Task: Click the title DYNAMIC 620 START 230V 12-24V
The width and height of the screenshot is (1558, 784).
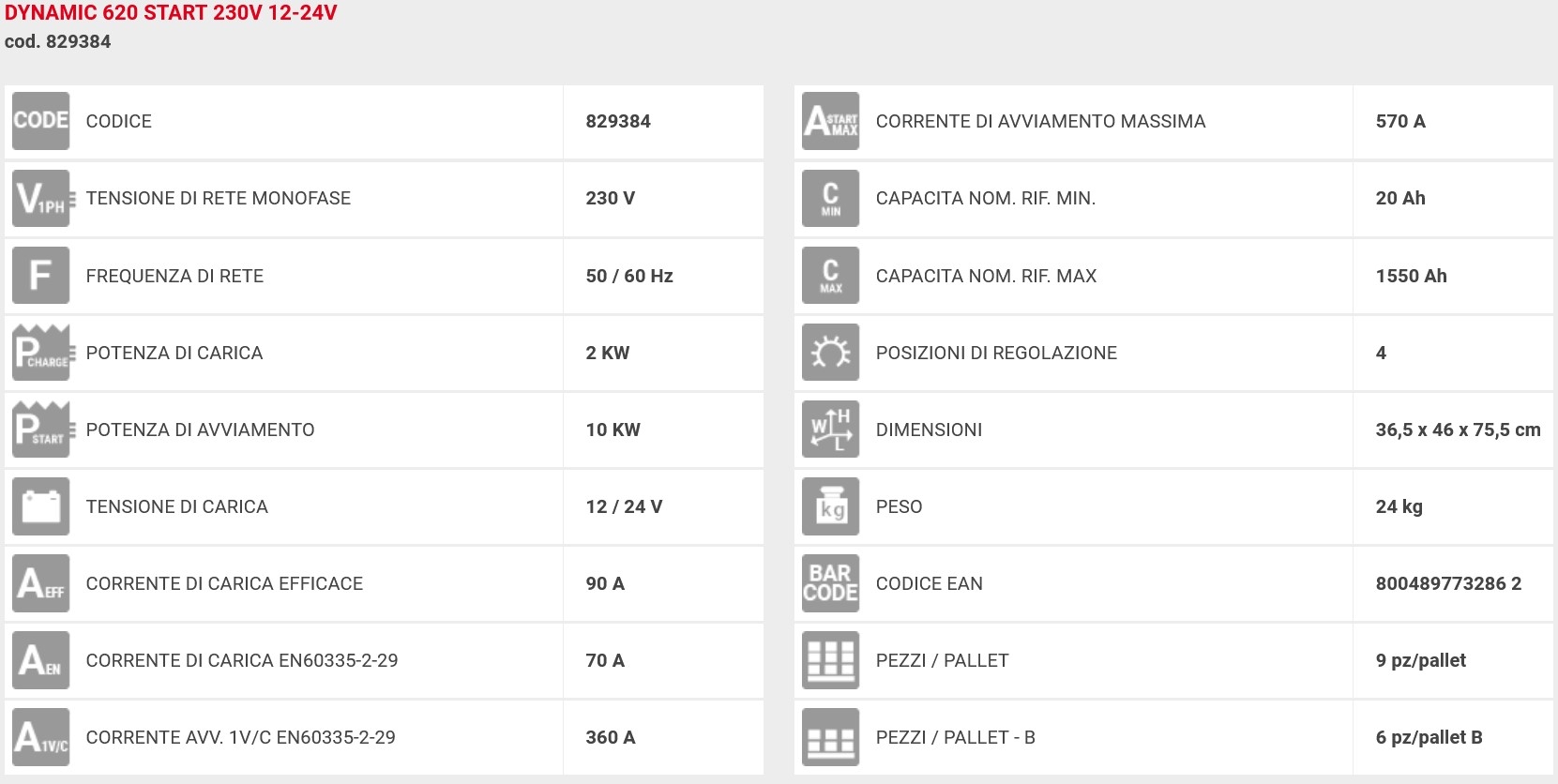Action: click(171, 13)
